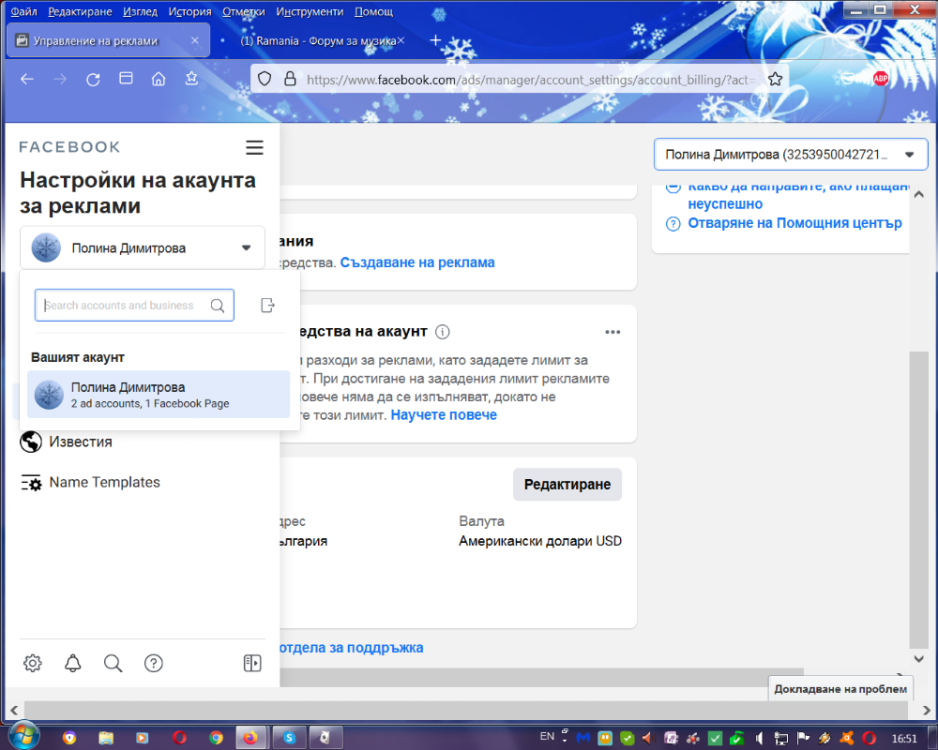This screenshot has width=938, height=750.
Task: Switch to the Ramania forum tab
Action: click(x=318, y=41)
